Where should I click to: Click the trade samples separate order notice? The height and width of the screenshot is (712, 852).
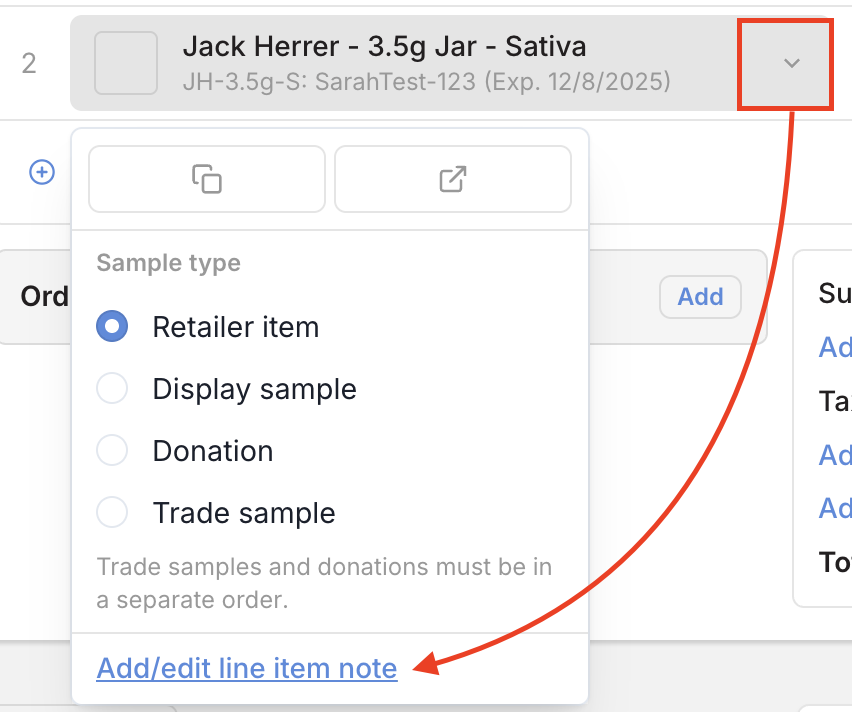[x=324, y=584]
